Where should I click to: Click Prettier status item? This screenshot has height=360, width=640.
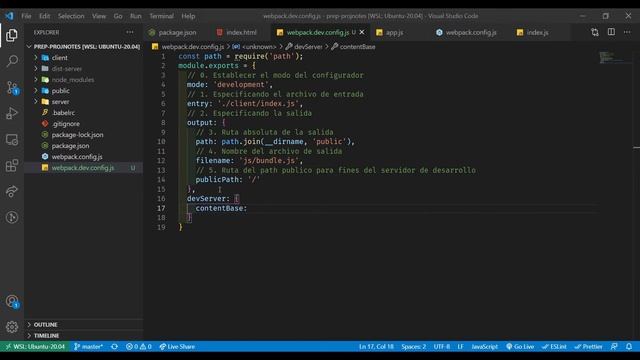coord(588,347)
